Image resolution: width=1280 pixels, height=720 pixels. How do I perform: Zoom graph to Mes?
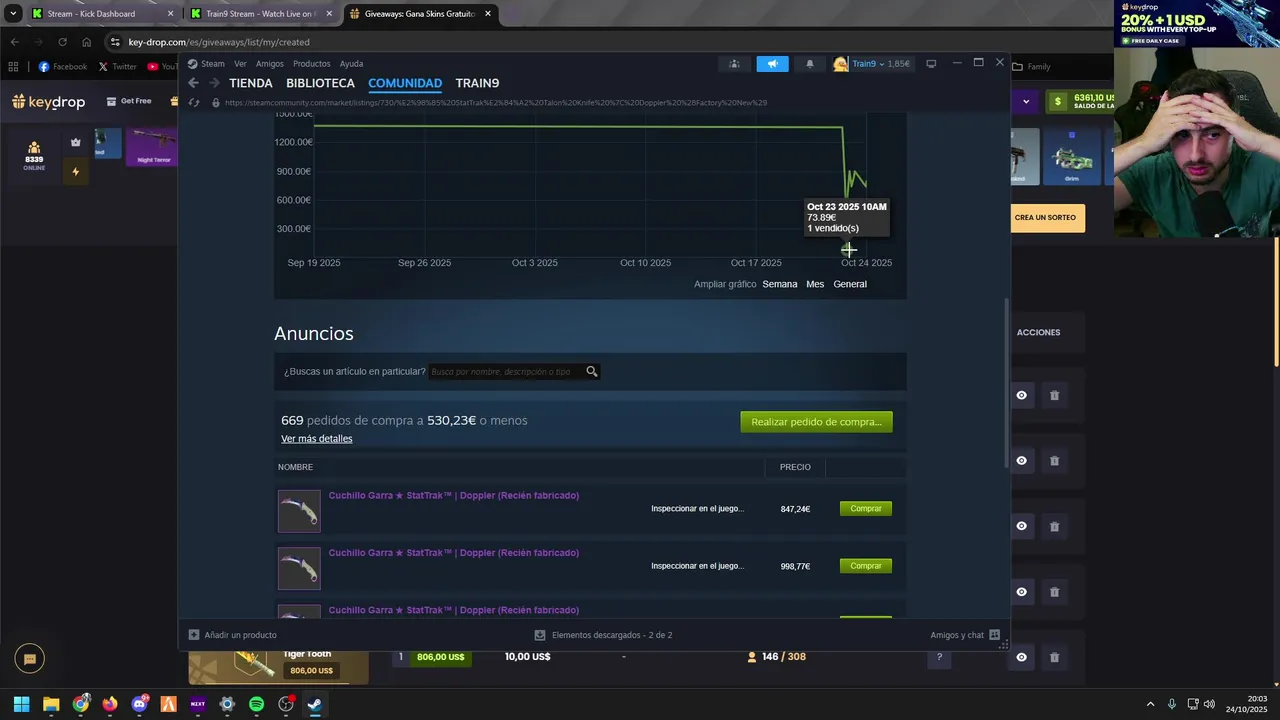(x=815, y=284)
